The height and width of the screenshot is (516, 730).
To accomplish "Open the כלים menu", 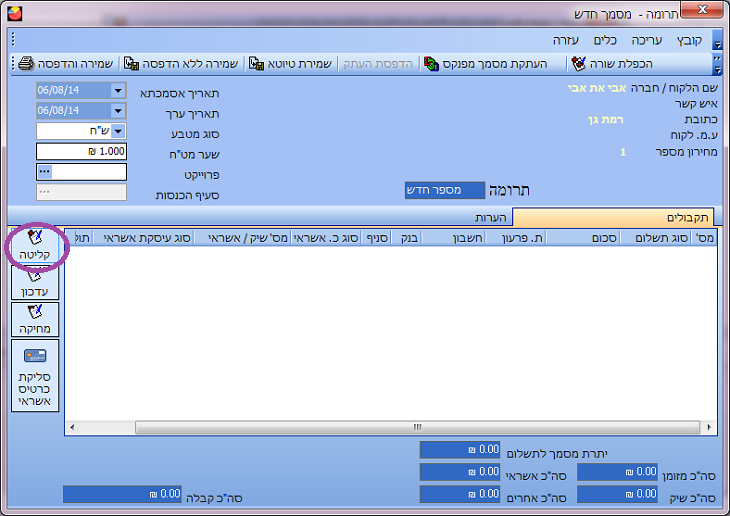I will click(605, 41).
